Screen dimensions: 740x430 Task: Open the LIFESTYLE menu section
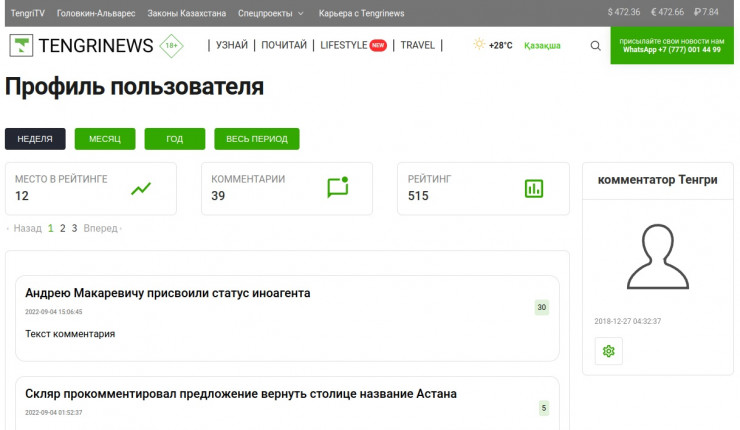343,45
